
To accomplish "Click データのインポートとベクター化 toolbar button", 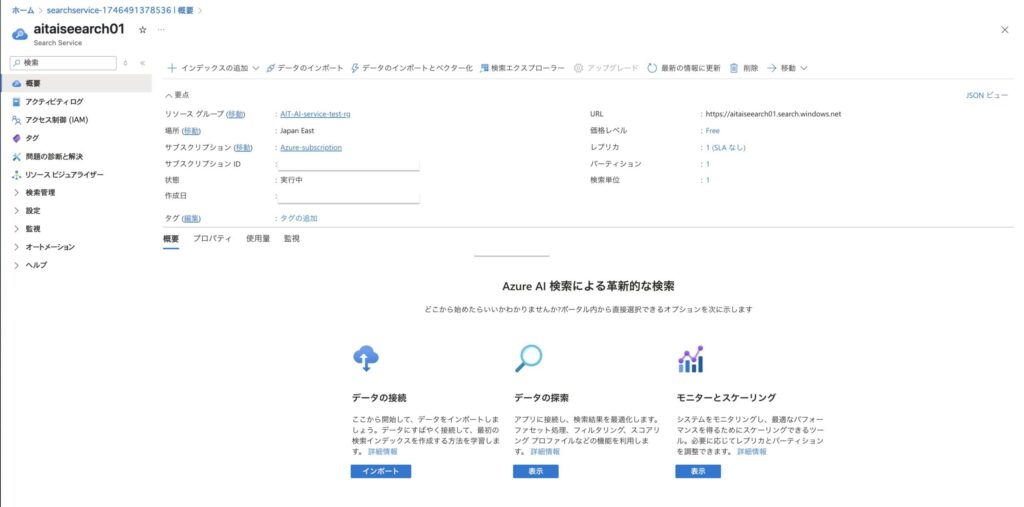I will [x=412, y=68].
